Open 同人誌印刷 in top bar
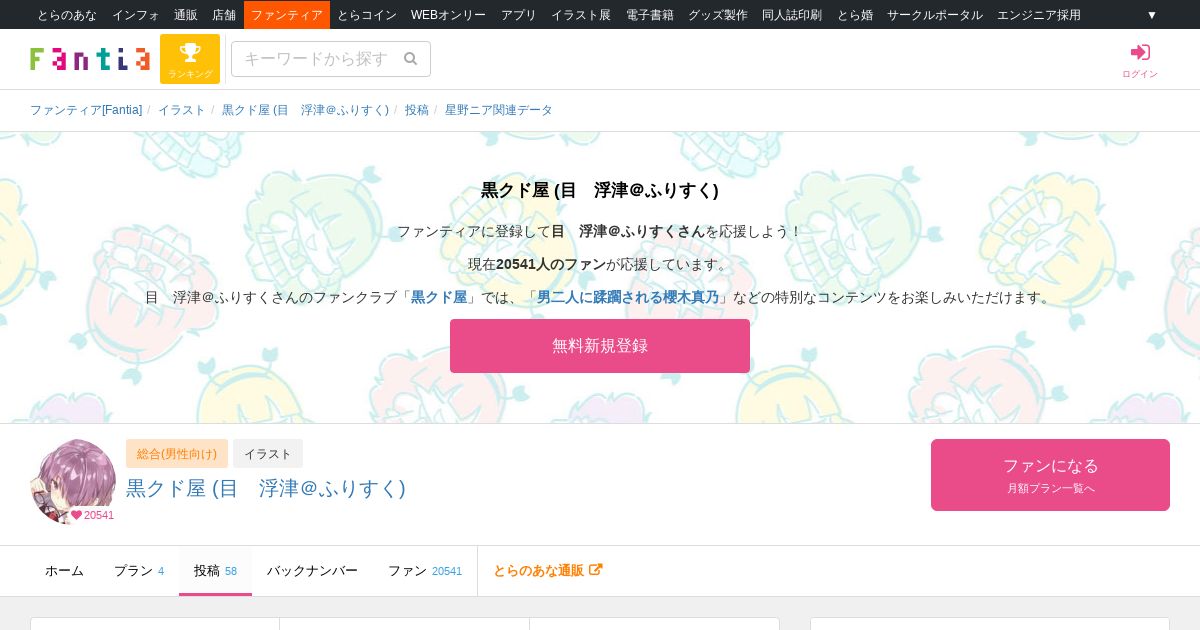This screenshot has height=630, width=1200. (x=792, y=15)
